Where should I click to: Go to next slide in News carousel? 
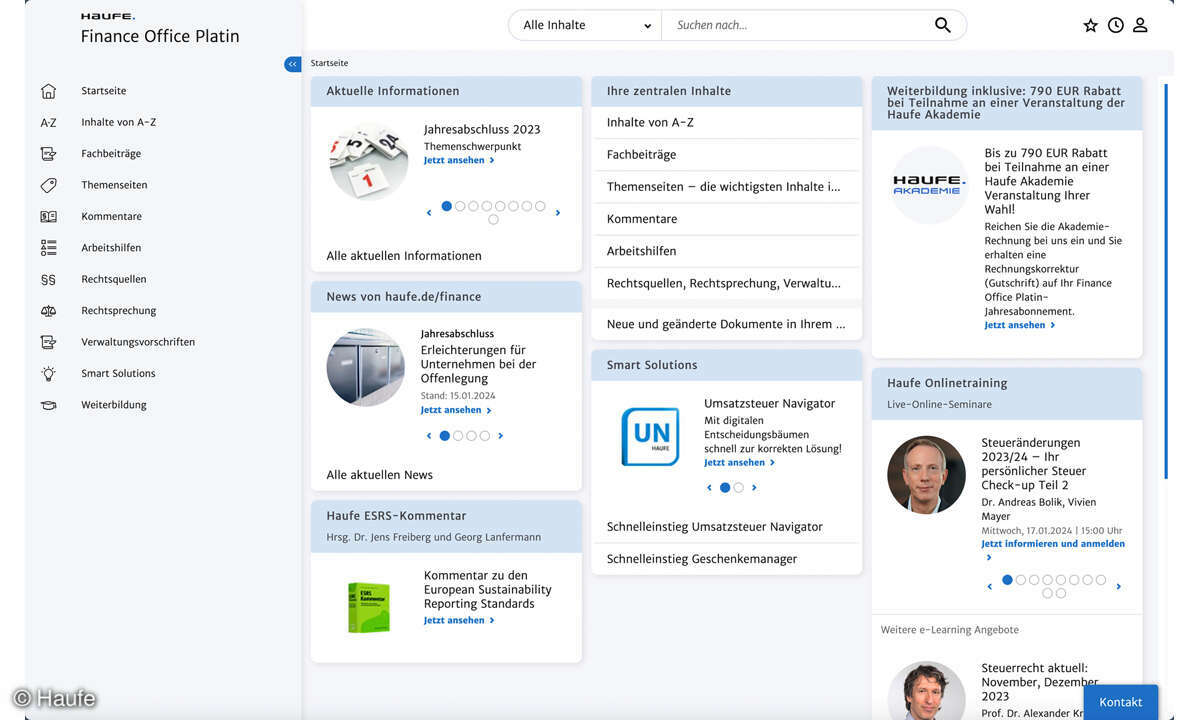tap(501, 436)
